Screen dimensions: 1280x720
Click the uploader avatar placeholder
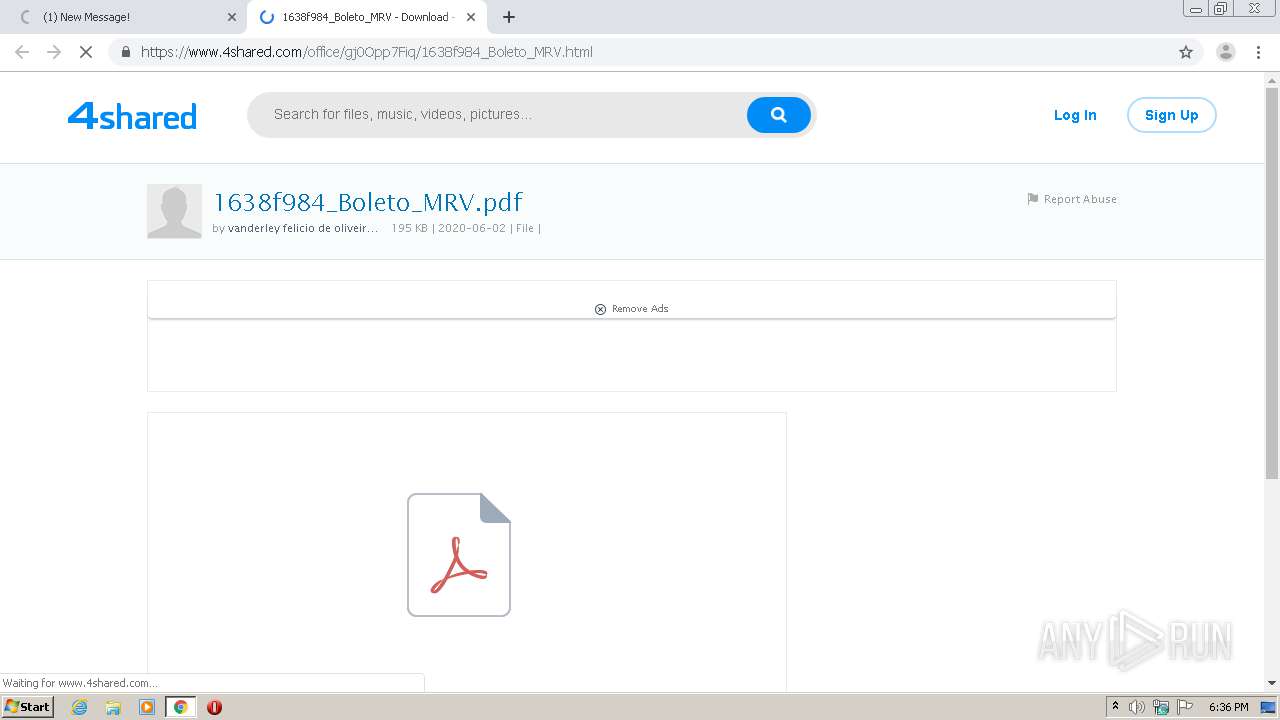click(x=174, y=211)
